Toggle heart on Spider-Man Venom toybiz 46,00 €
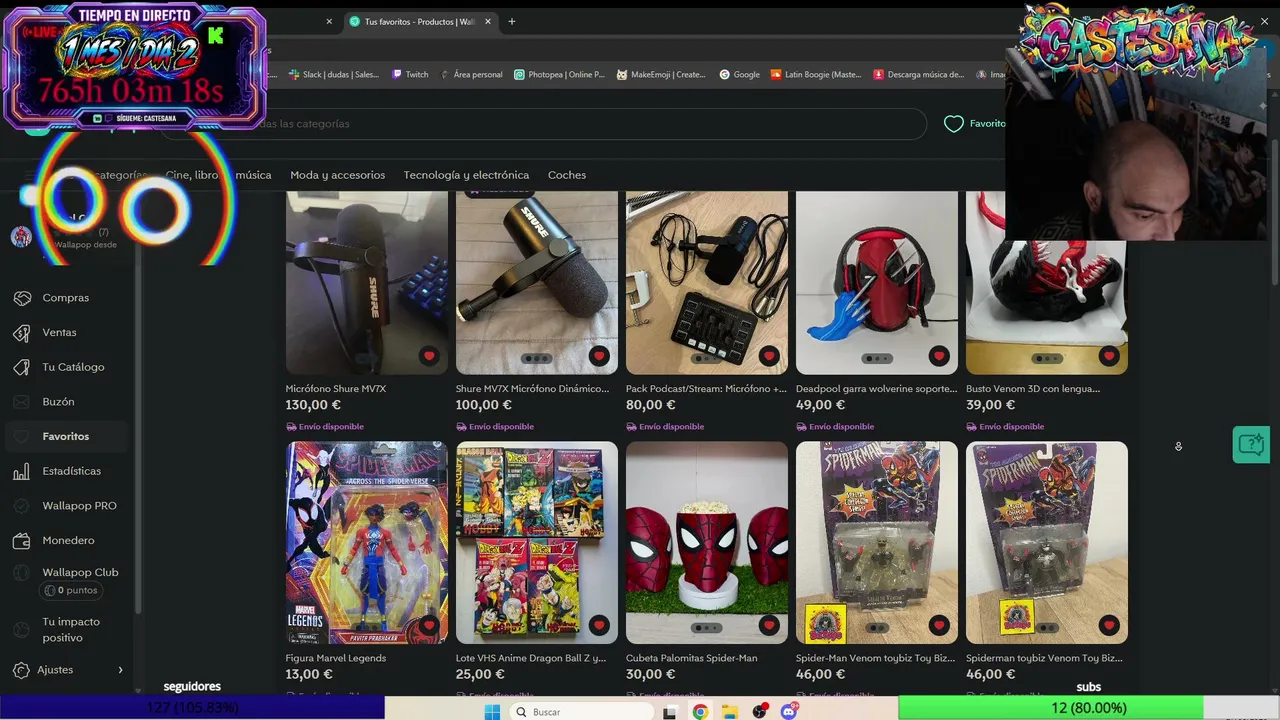 [939, 626]
